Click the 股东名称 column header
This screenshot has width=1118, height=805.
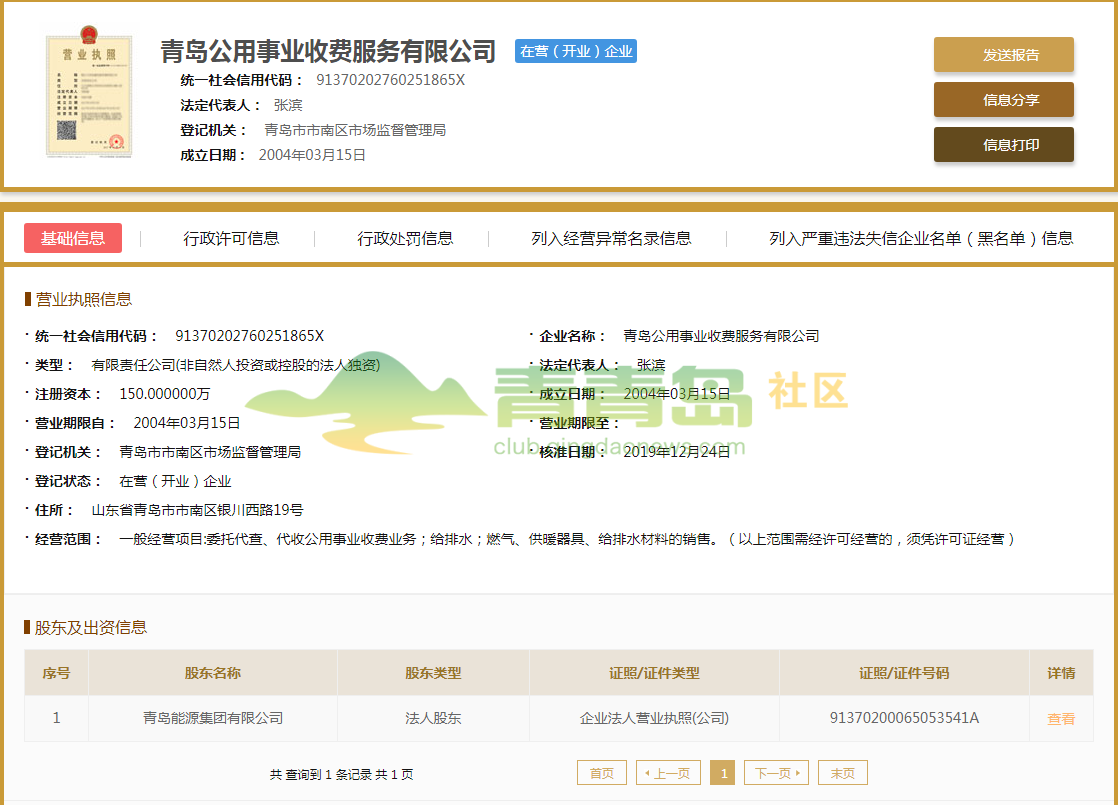click(x=212, y=673)
